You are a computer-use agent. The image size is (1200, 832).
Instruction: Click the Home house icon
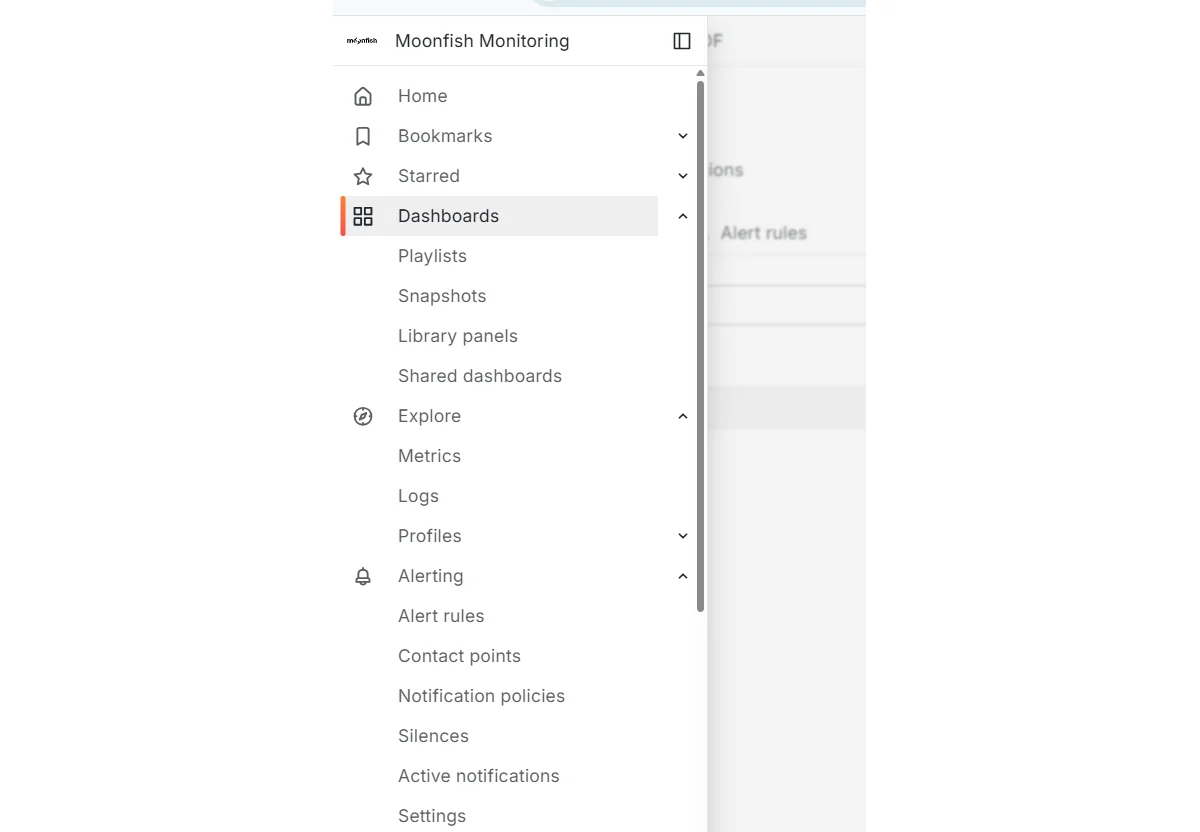[x=362, y=95]
